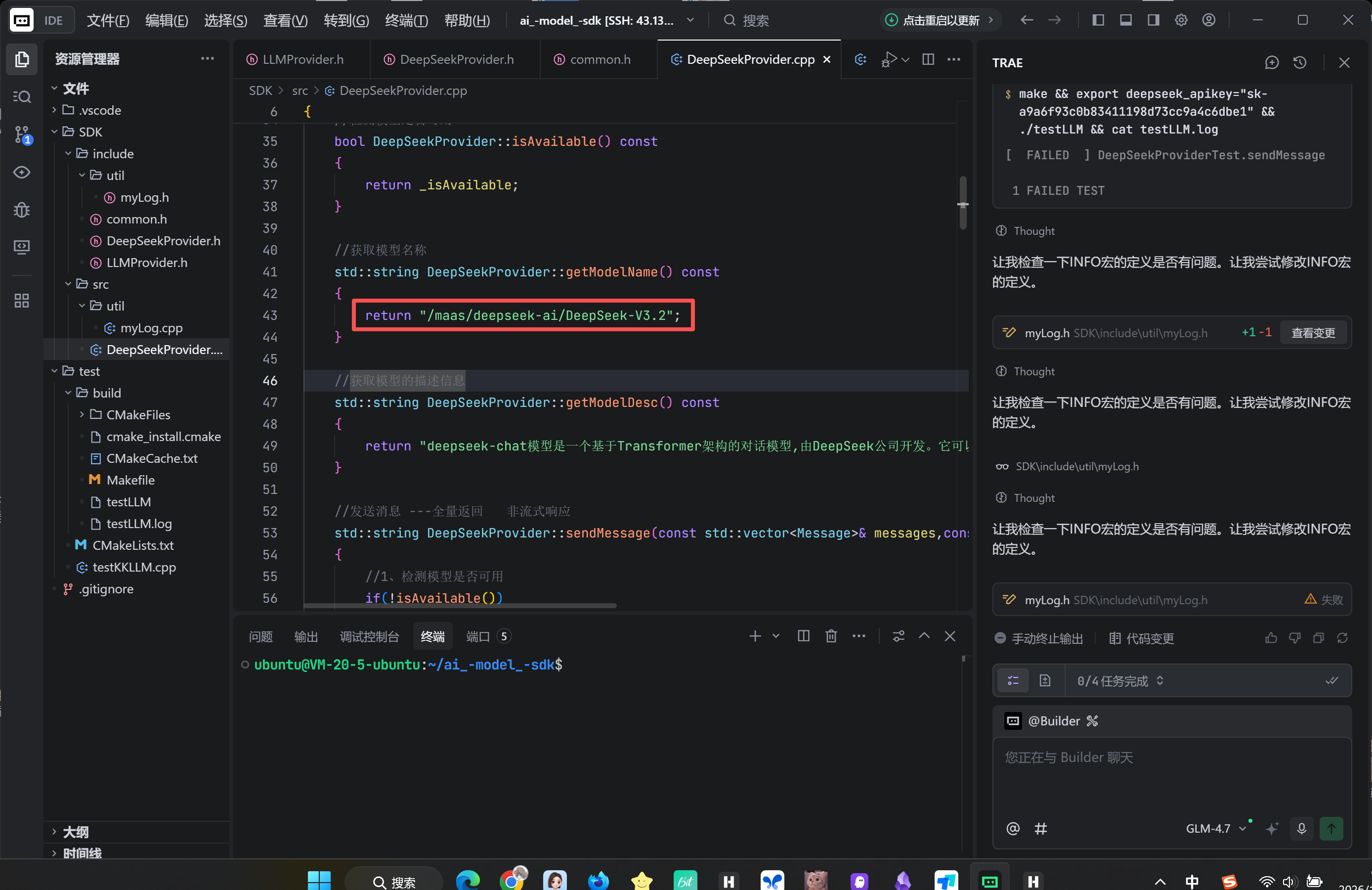Open the 终端(T) menu
The image size is (1372, 890).
406,21
